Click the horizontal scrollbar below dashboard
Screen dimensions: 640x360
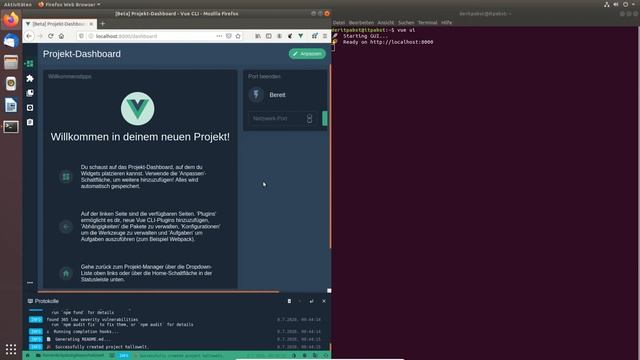pyautogui.click(x=158, y=291)
